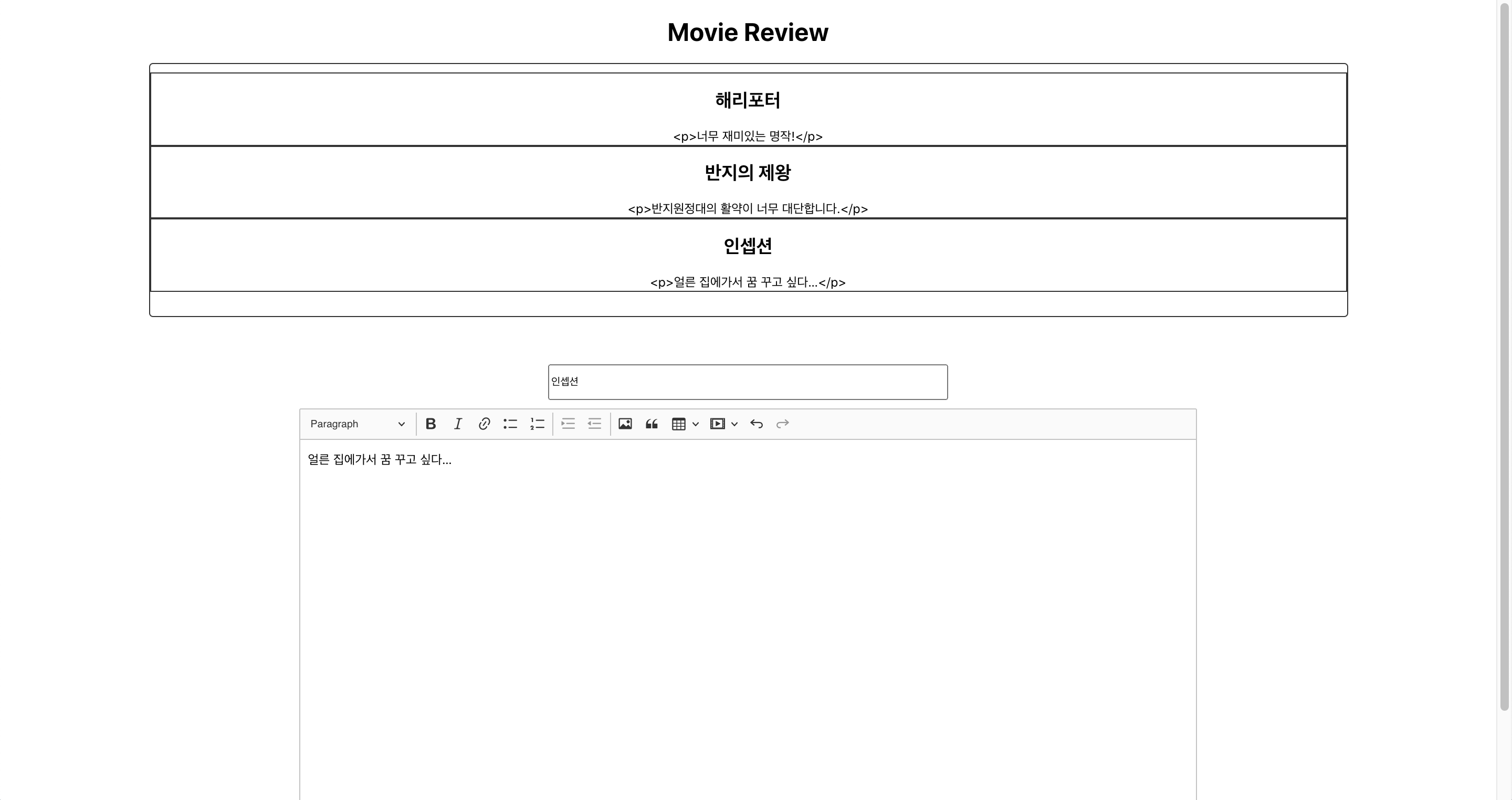The width and height of the screenshot is (1512, 800).
Task: Create a numbered list
Action: pos(537,423)
